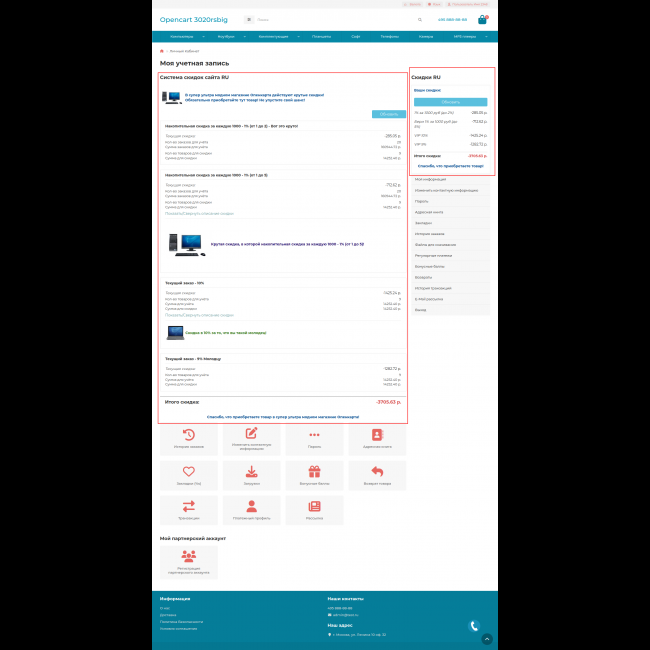Click the floating phone call button
The image size is (650, 650).
[x=474, y=626]
